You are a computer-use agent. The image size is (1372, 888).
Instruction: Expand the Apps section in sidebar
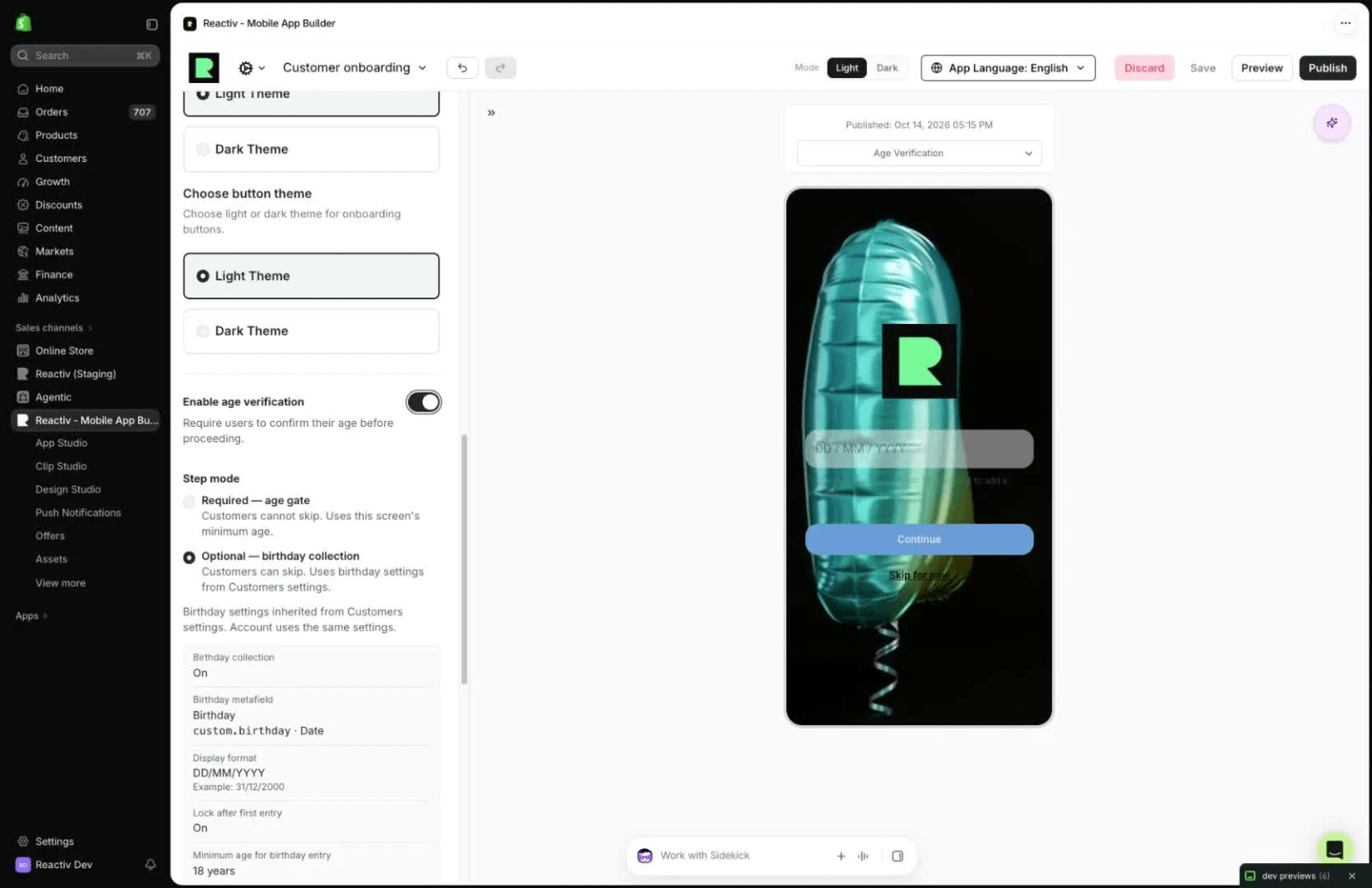(32, 615)
